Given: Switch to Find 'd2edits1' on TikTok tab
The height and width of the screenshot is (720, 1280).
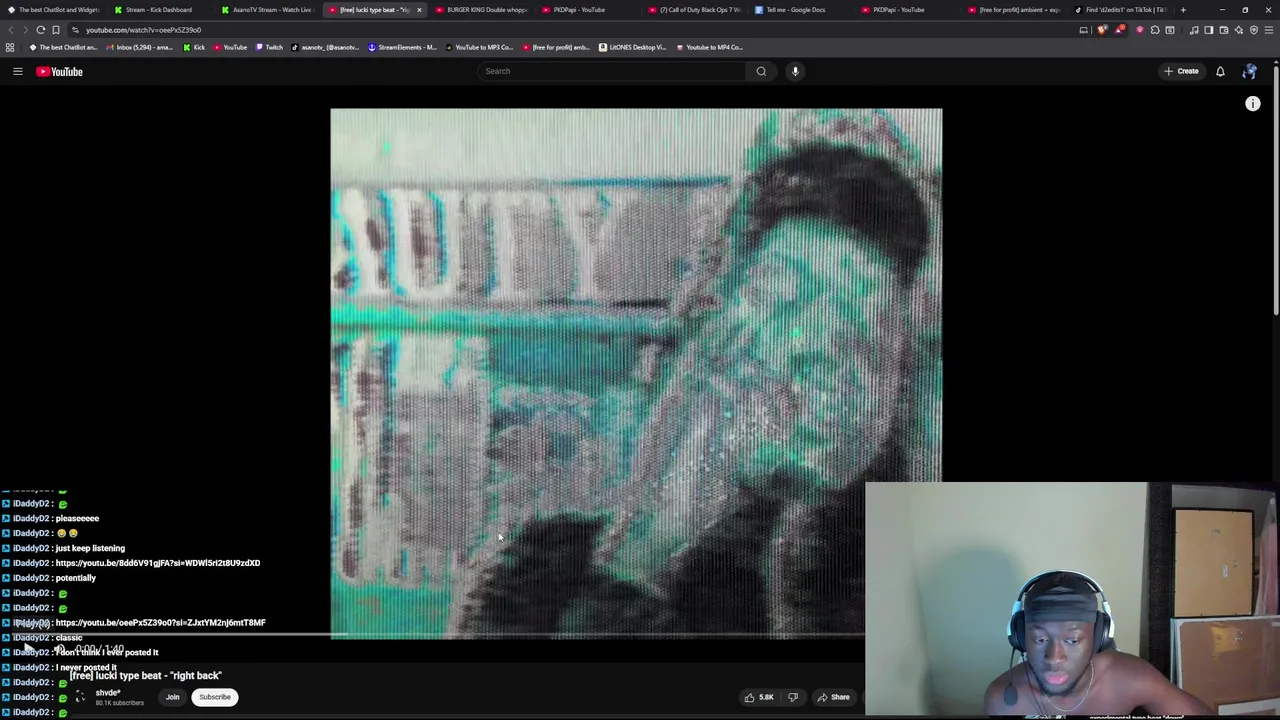Looking at the screenshot, I should pyautogui.click(x=1120, y=10).
